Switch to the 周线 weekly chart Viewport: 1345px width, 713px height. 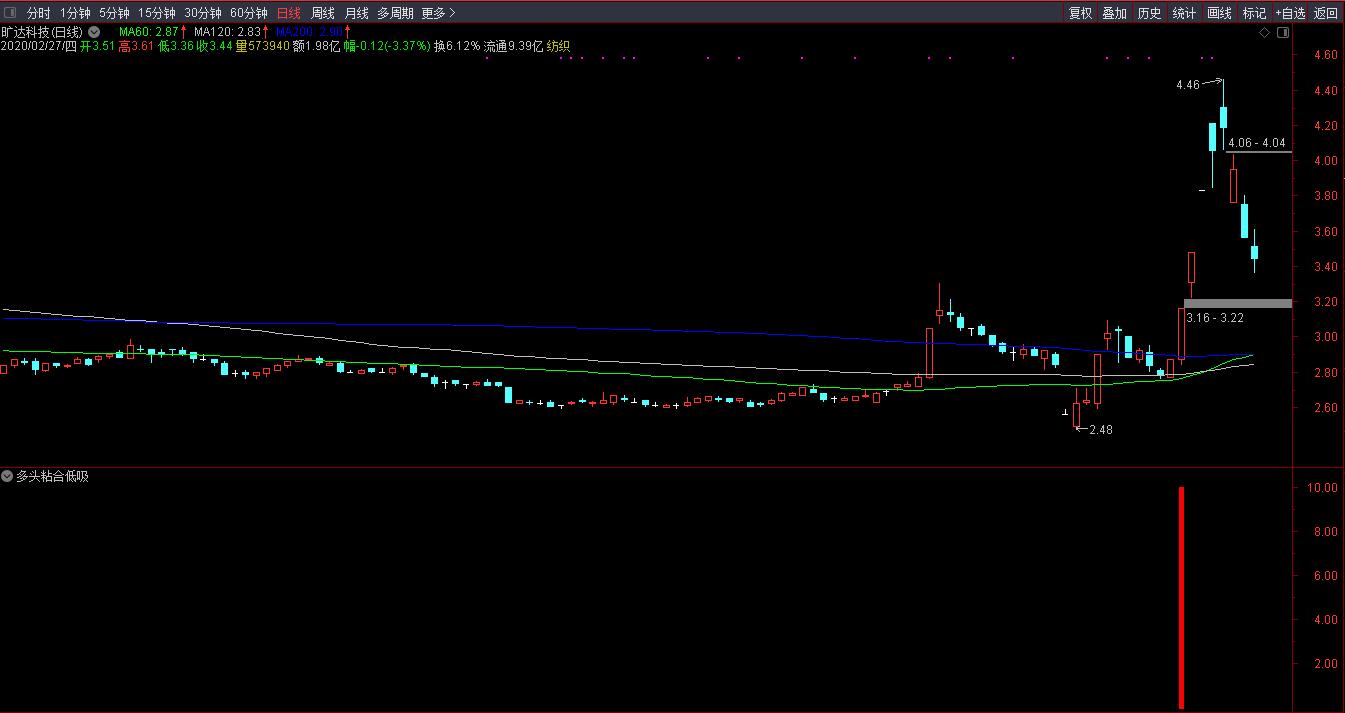click(x=322, y=13)
